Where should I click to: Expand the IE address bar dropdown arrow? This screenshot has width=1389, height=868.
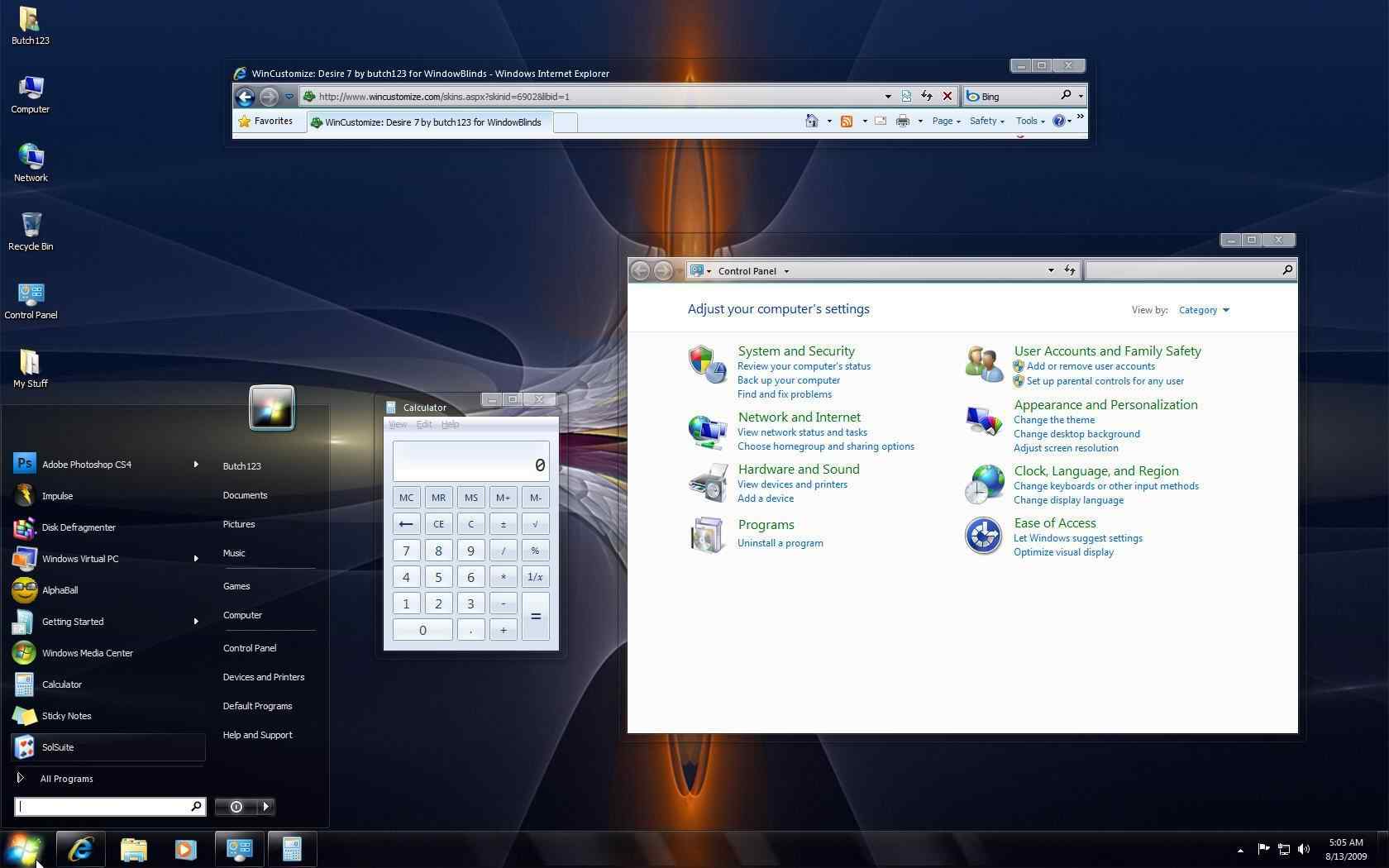tap(888, 97)
